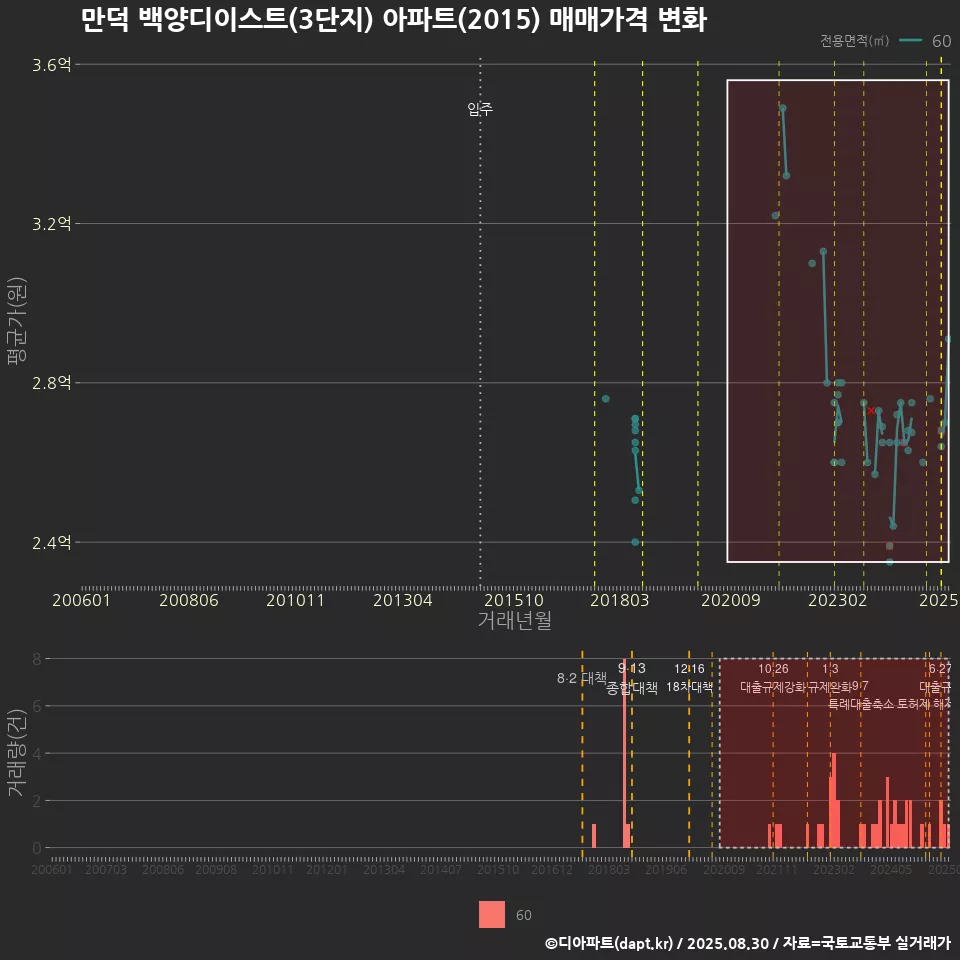Click the '6·27' policy date annotation
Viewport: 960px width, 960px height.
(940, 669)
